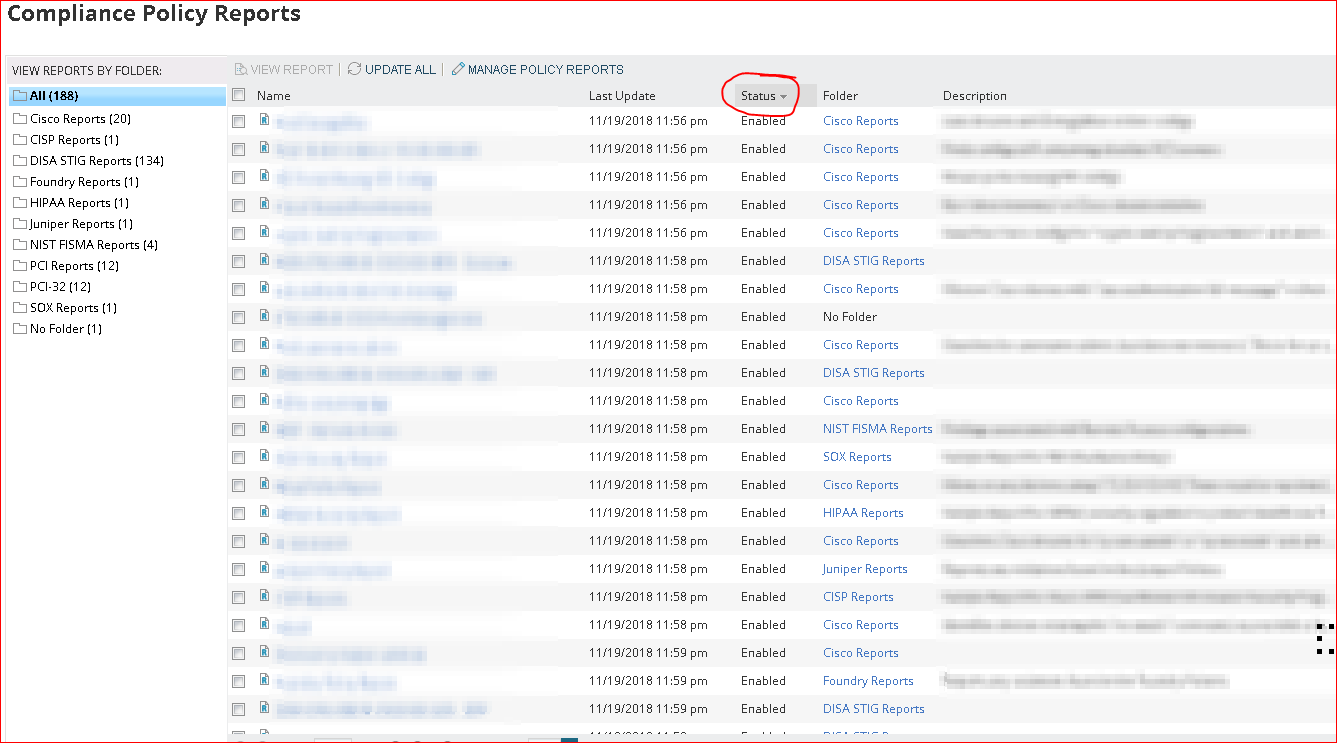The image size is (1337, 743).
Task: Check the box for HIPAA Reports table row
Action: point(238,513)
